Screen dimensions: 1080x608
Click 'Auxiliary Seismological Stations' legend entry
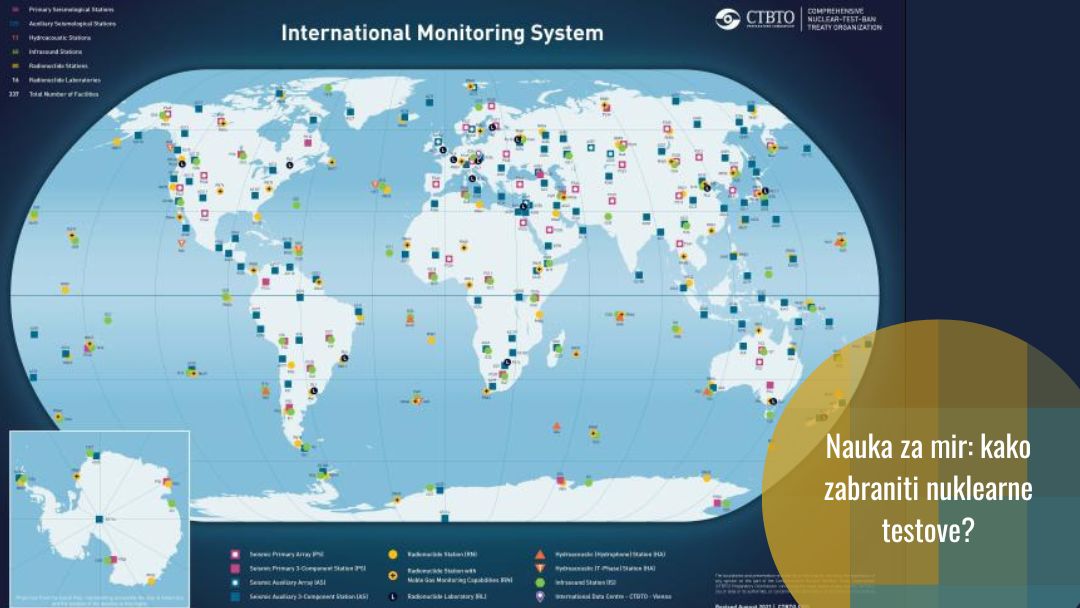click(x=72, y=23)
